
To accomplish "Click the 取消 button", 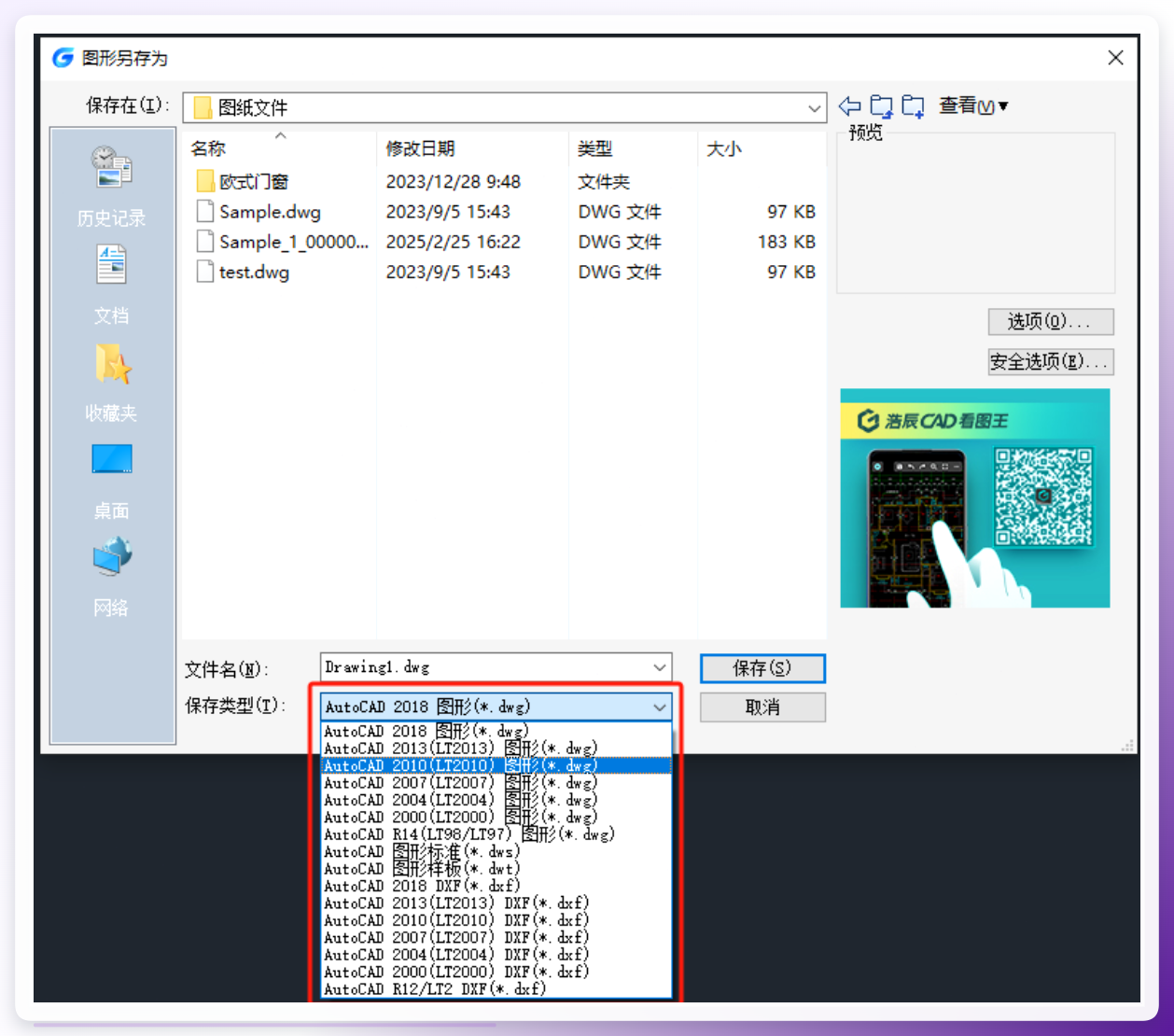I will pyautogui.click(x=762, y=707).
